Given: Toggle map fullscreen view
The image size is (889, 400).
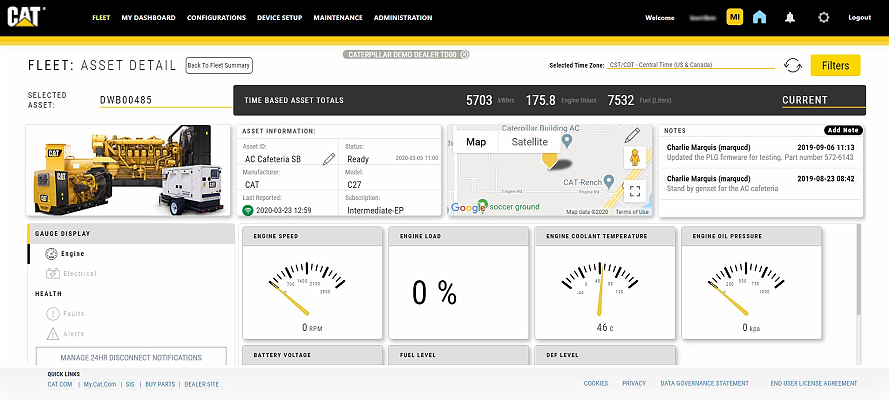Looking at the screenshot, I should pyautogui.click(x=635, y=191).
